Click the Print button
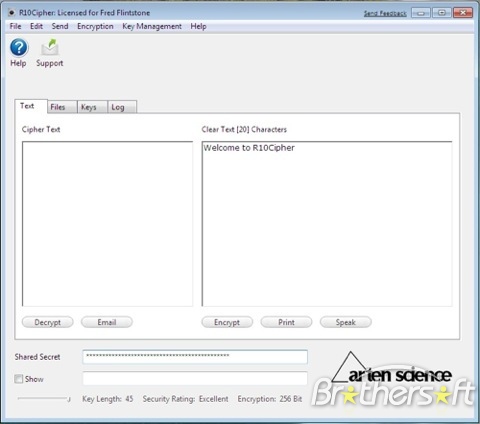This screenshot has height=424, width=480. 286,322
